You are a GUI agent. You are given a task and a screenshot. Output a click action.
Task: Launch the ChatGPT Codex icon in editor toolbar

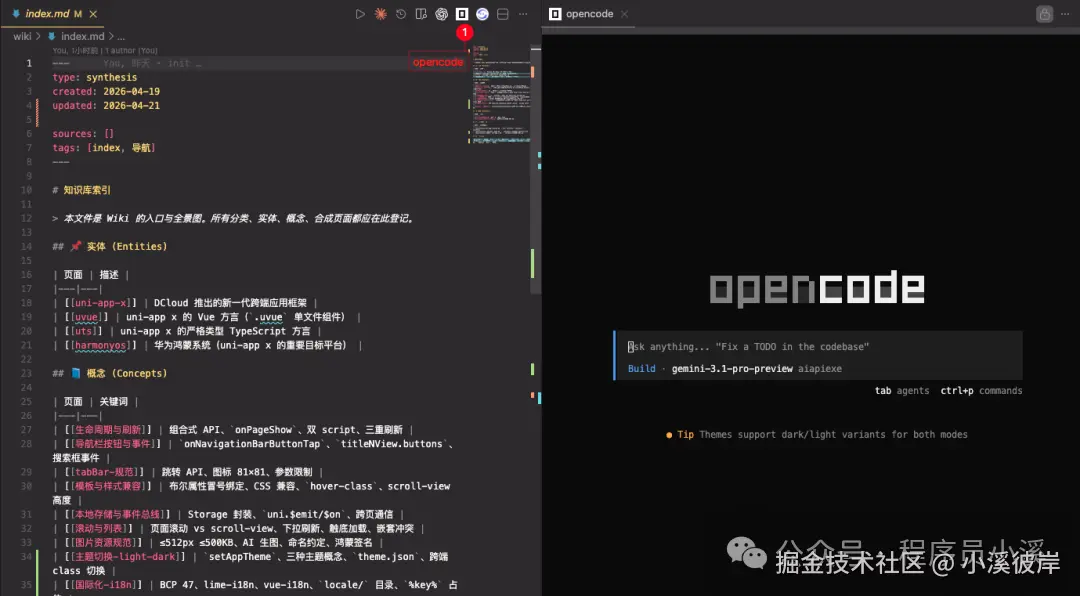click(x=442, y=14)
